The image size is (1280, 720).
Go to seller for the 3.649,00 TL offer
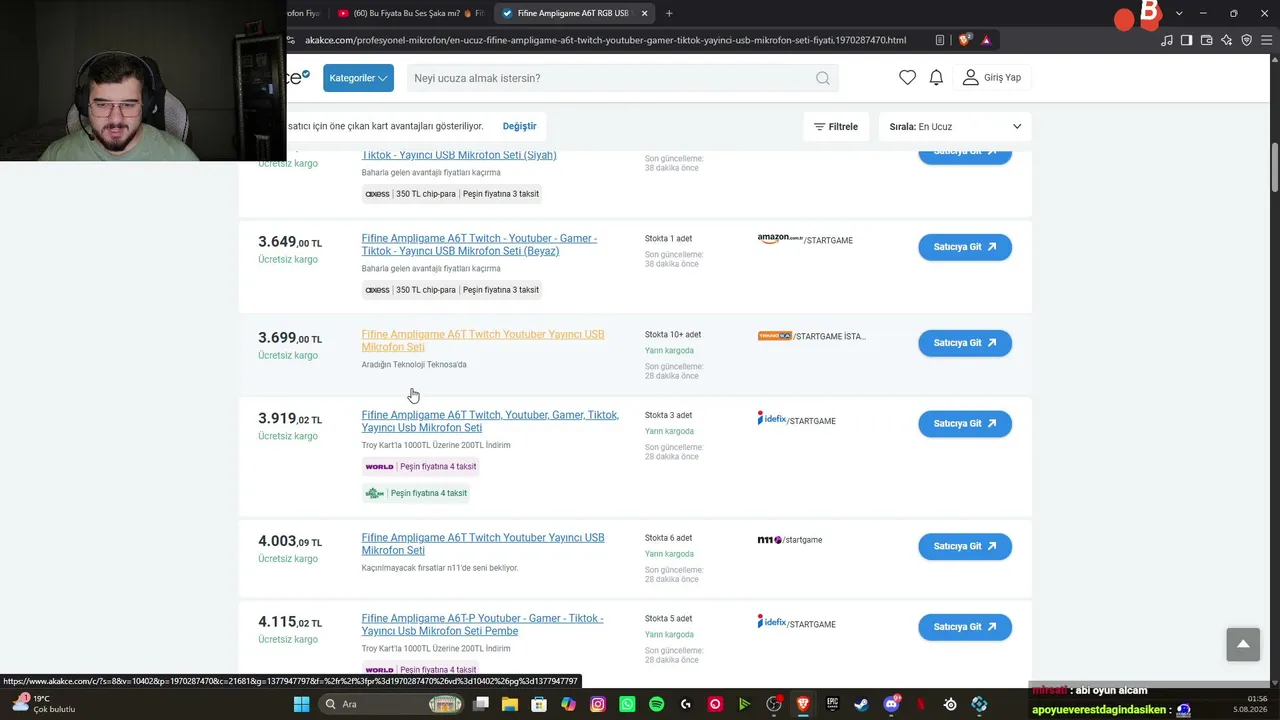(x=965, y=247)
